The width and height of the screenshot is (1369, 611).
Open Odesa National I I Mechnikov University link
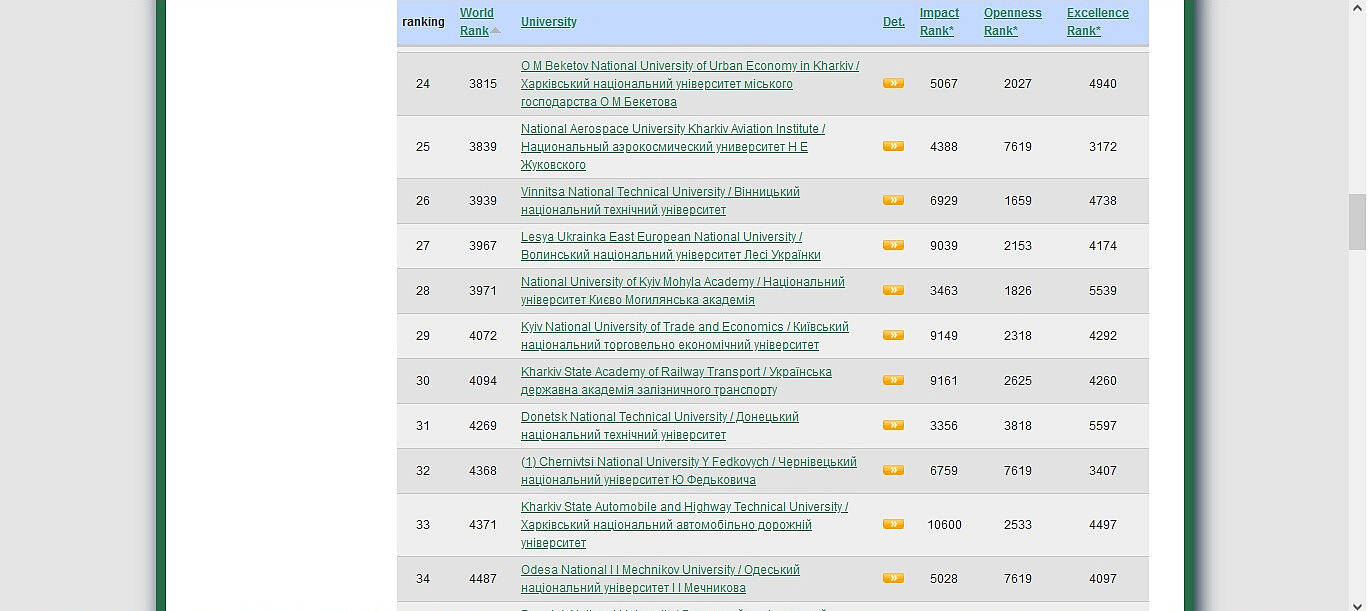tap(660, 579)
